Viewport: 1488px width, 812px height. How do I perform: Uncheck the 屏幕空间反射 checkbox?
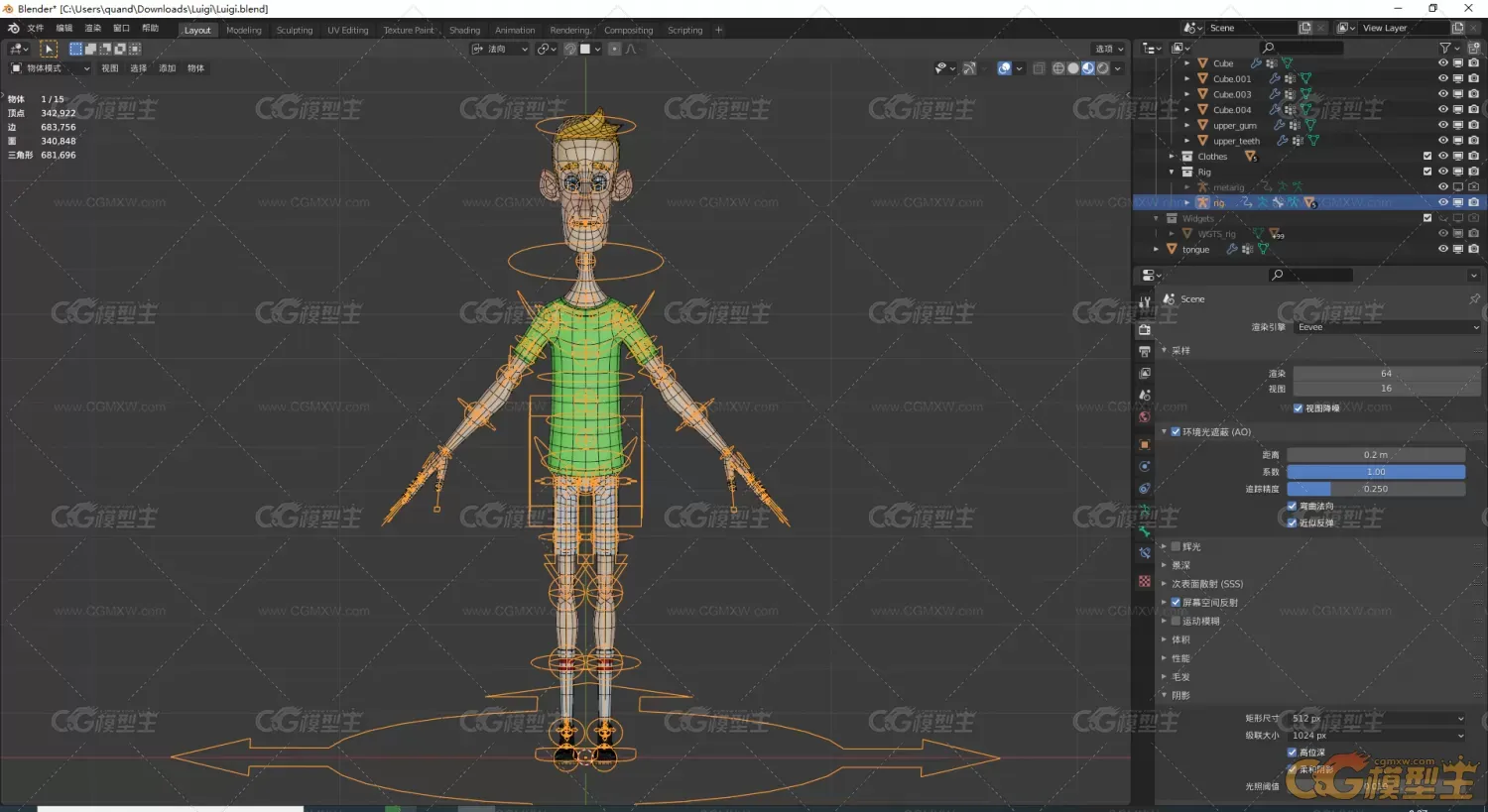[1176, 602]
